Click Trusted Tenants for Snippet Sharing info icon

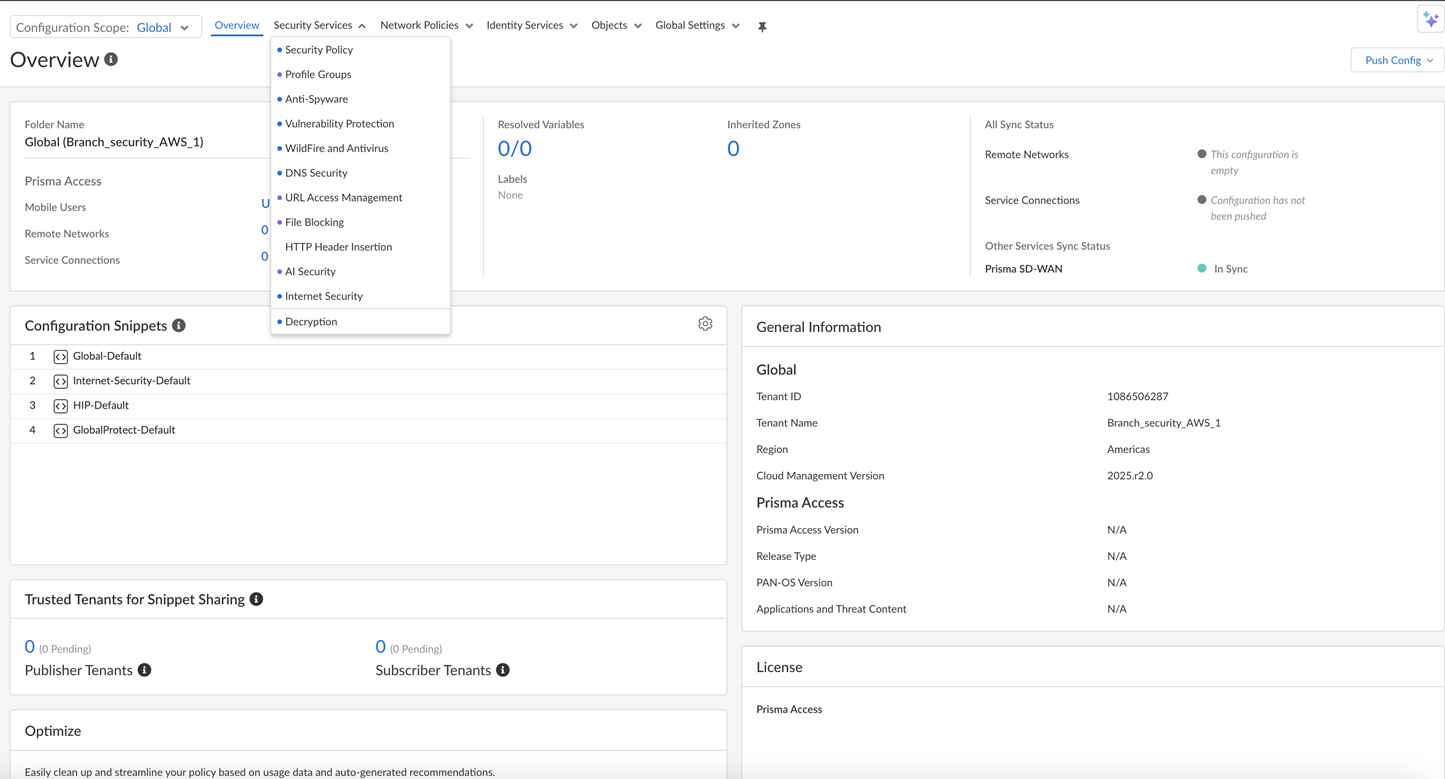pyautogui.click(x=256, y=599)
